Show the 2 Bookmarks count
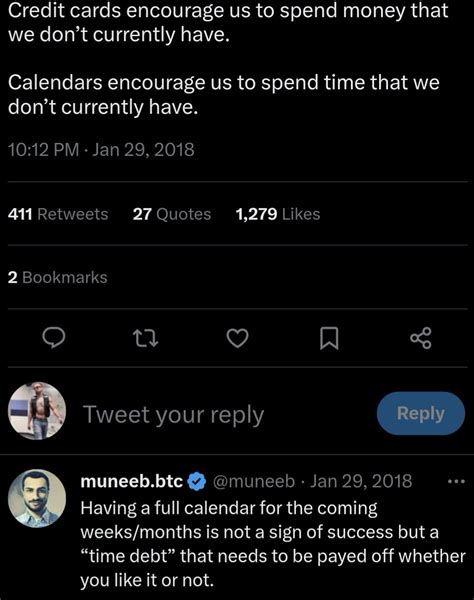Screen dimensions: 474x600 (57, 277)
